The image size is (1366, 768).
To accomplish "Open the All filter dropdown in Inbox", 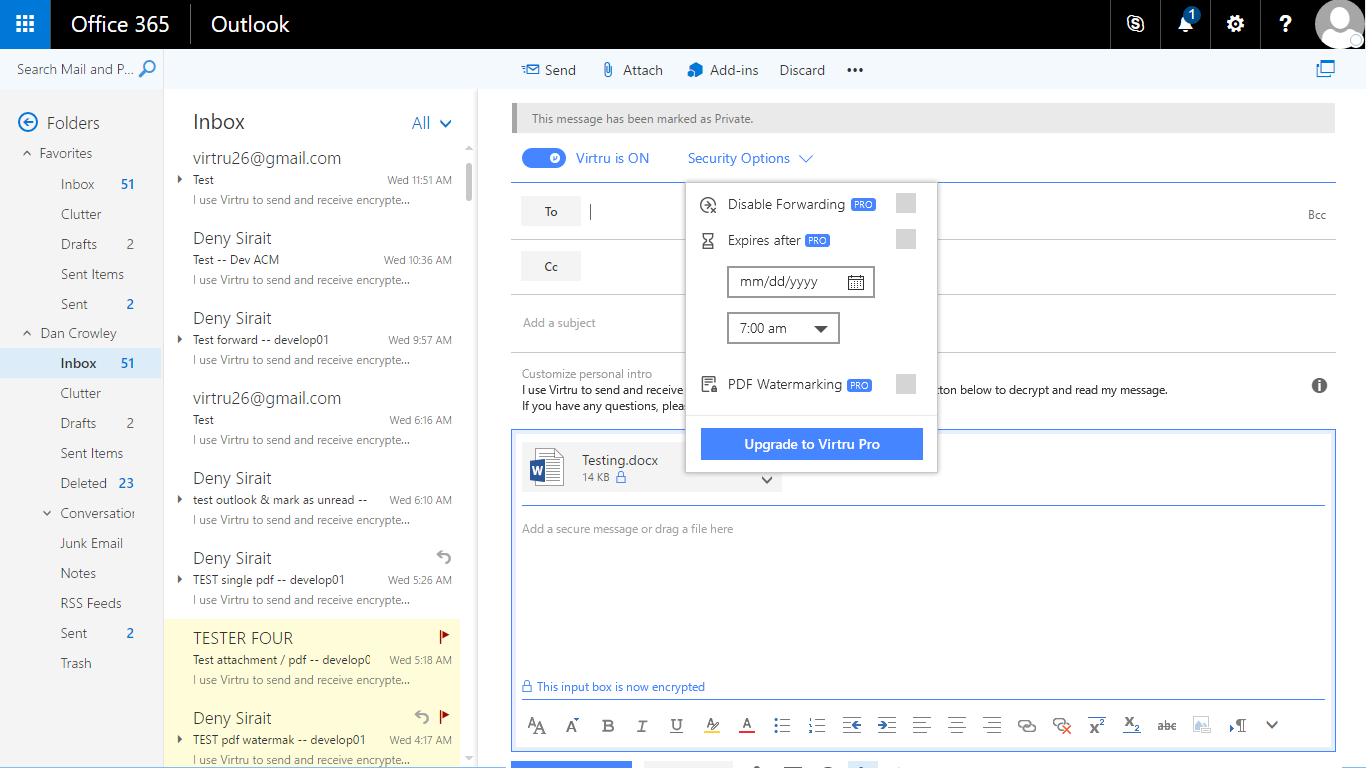I will 432,123.
